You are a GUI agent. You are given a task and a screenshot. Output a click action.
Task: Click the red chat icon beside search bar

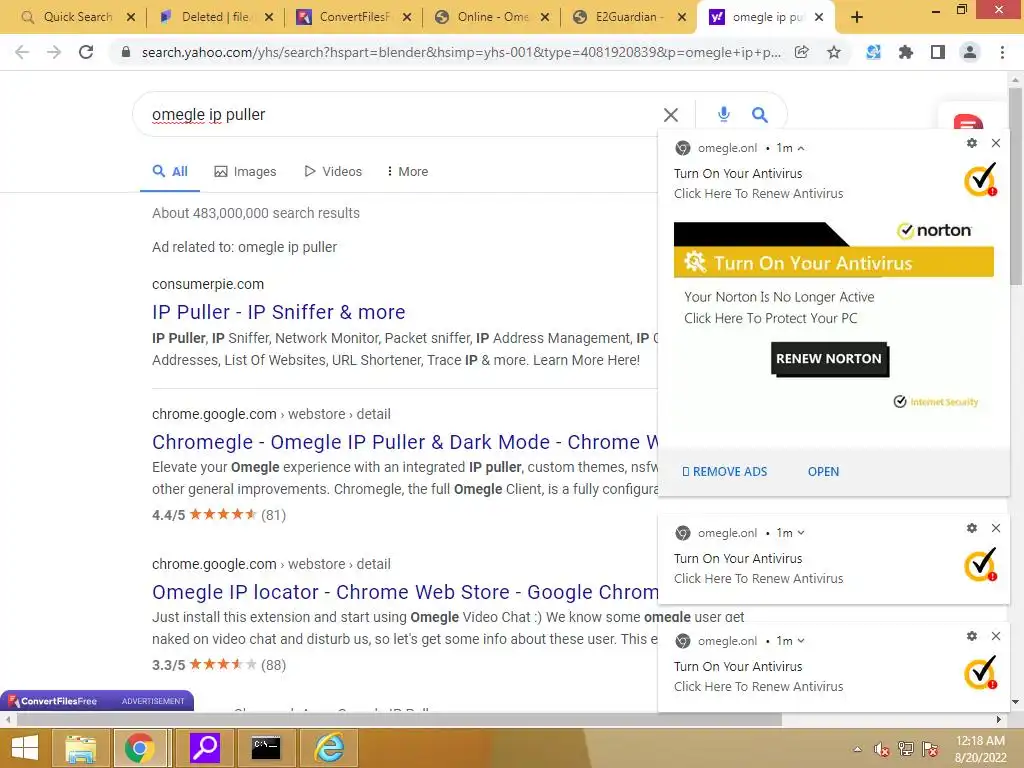coord(968,123)
